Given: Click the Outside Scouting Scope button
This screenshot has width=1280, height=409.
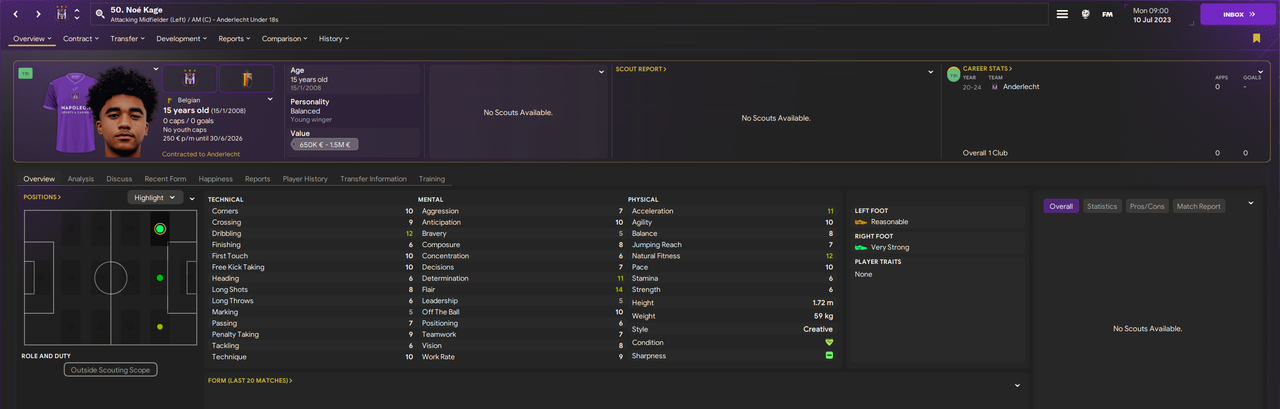Looking at the screenshot, I should coord(110,370).
